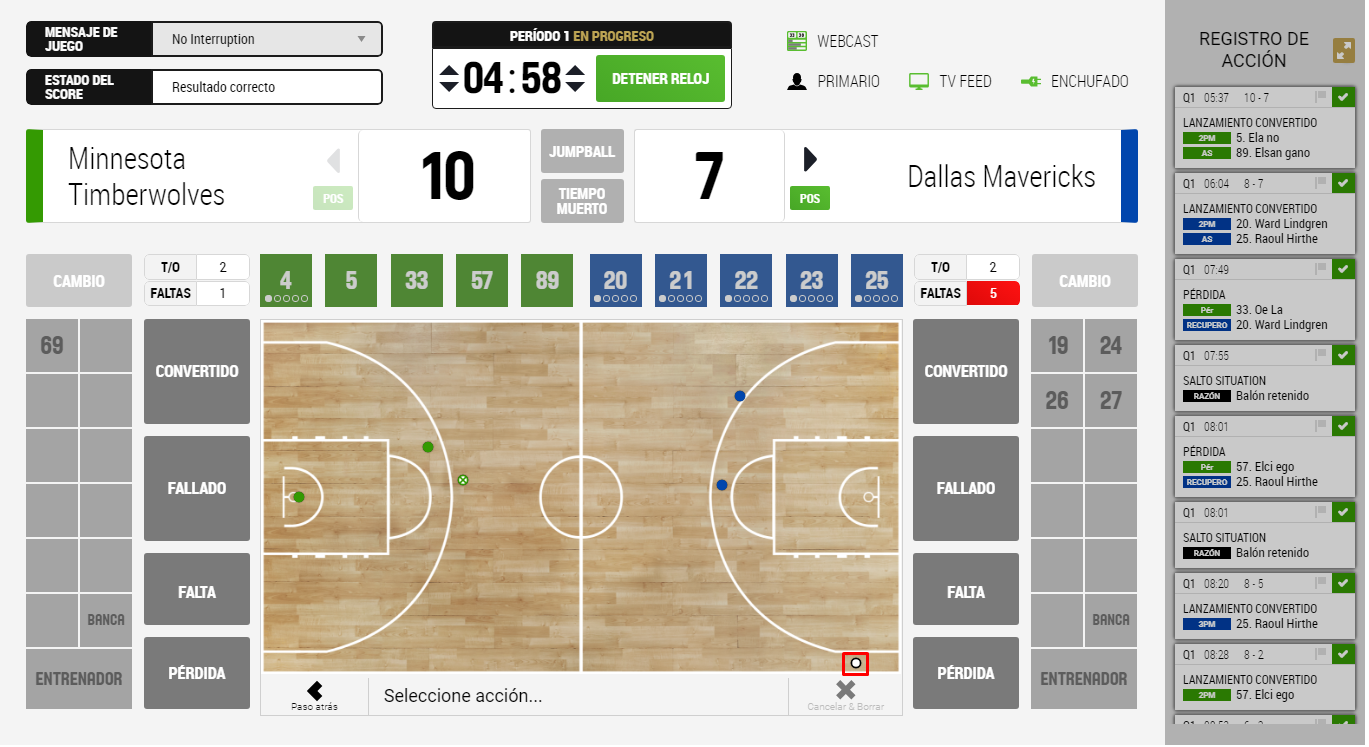Click Minnesota Fallado button
The image size is (1369, 747).
(197, 488)
